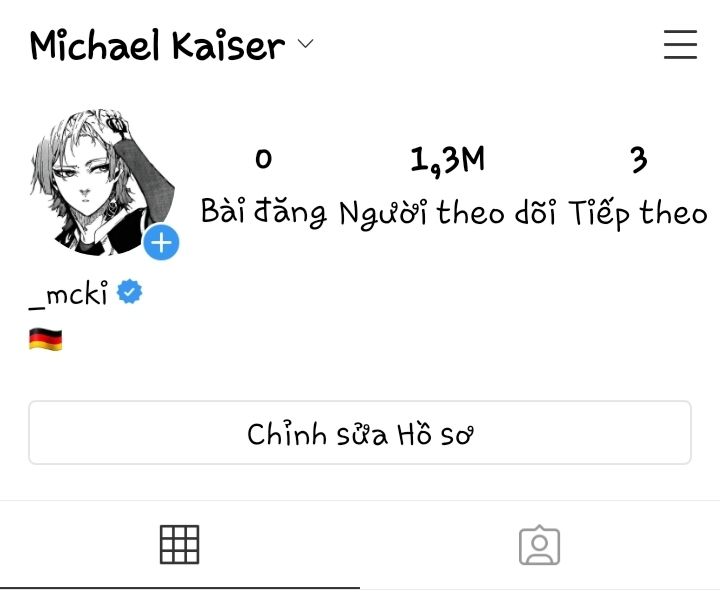Viewport: 720px width, 612px height.
Task: Switch to the posts grid tab
Action: pyautogui.click(x=180, y=545)
